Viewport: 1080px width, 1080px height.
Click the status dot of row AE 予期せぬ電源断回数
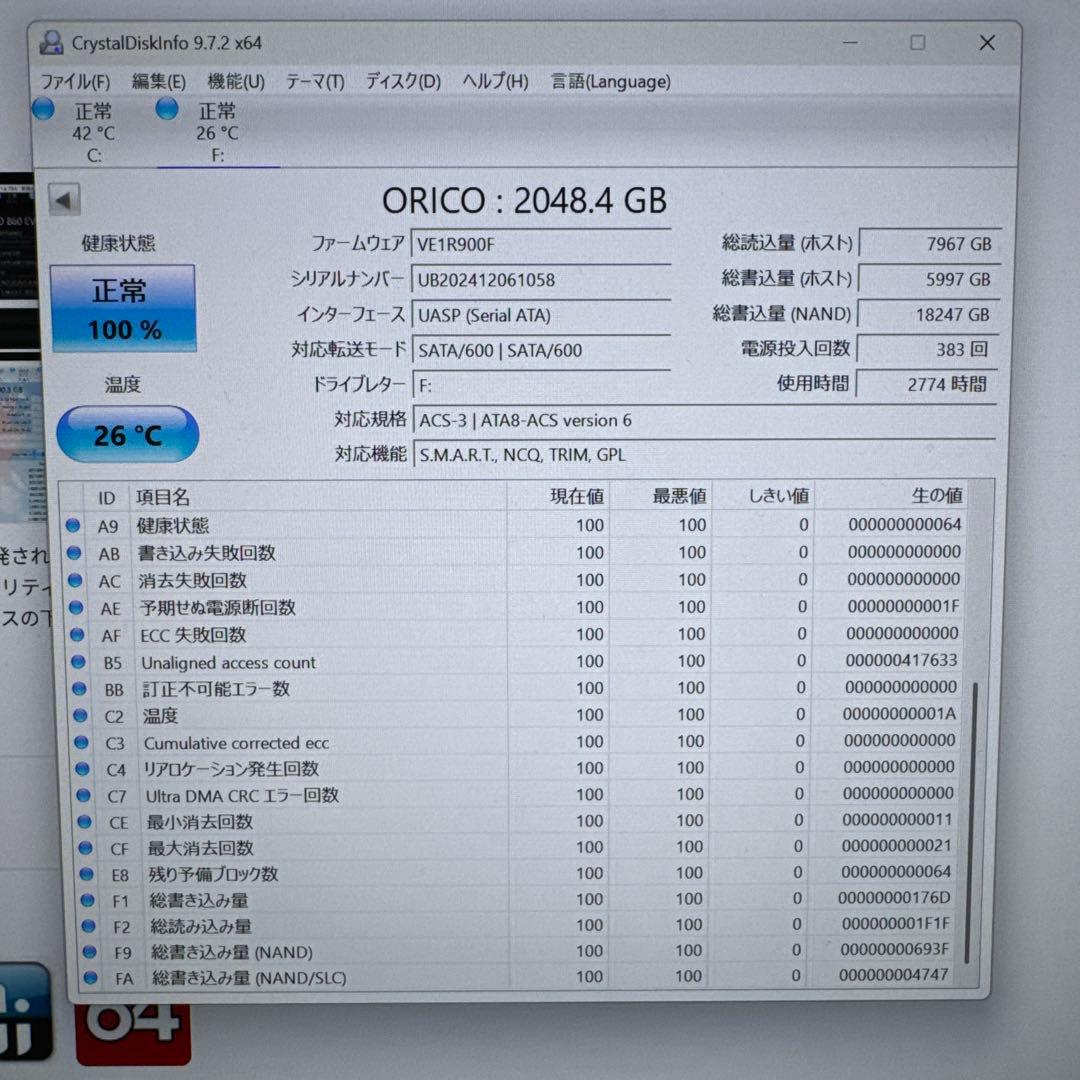click(76, 608)
